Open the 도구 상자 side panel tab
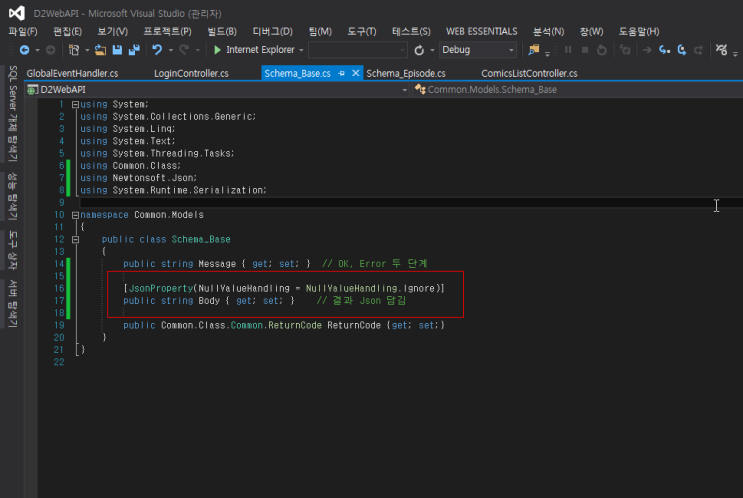The image size is (743, 498). point(13,250)
